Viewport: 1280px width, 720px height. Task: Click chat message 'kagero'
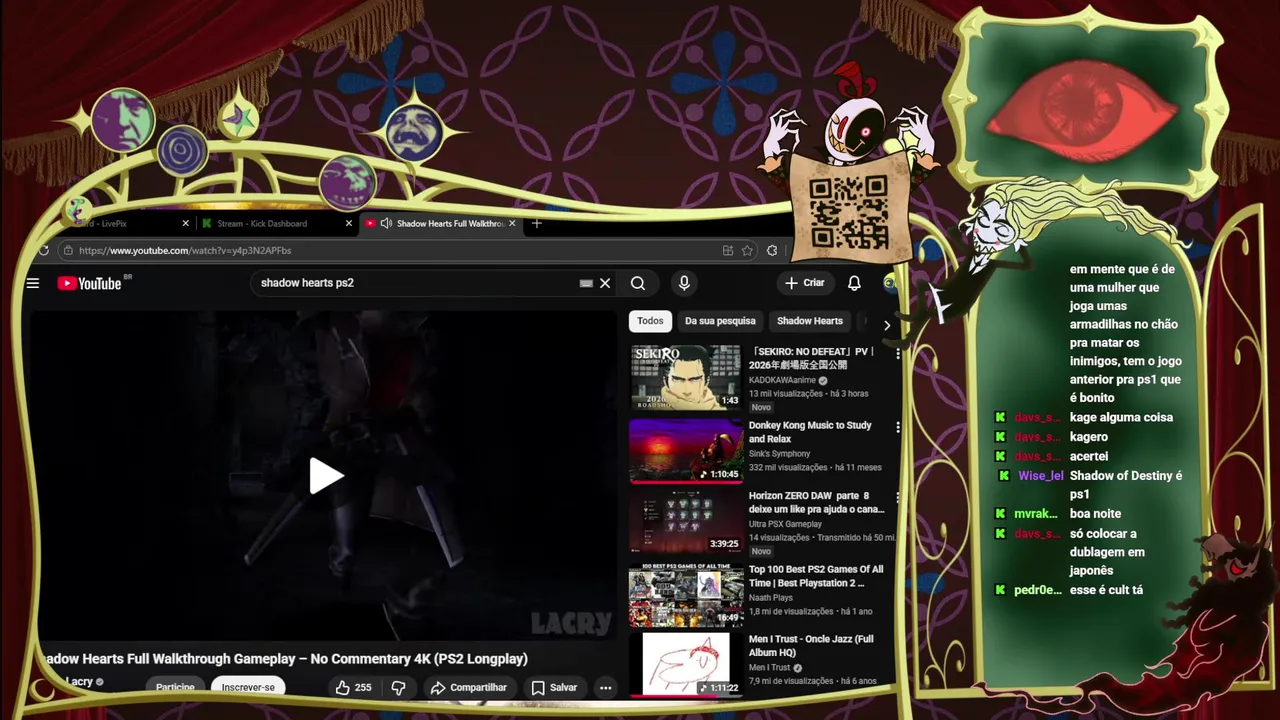(1089, 437)
